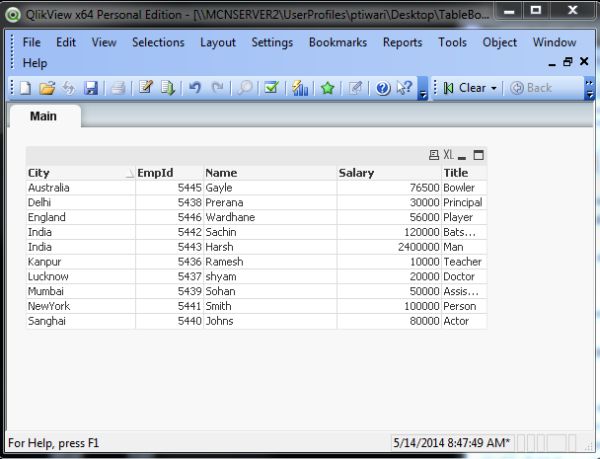Open Current Selections checkmark icon
Viewport: 600px width, 459px height.
coord(272,88)
